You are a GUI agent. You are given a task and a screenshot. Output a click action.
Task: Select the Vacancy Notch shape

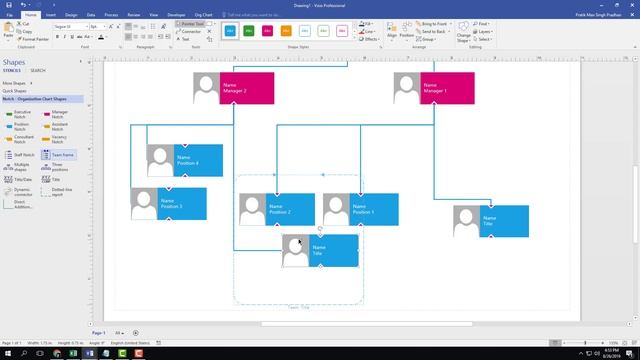55,139
